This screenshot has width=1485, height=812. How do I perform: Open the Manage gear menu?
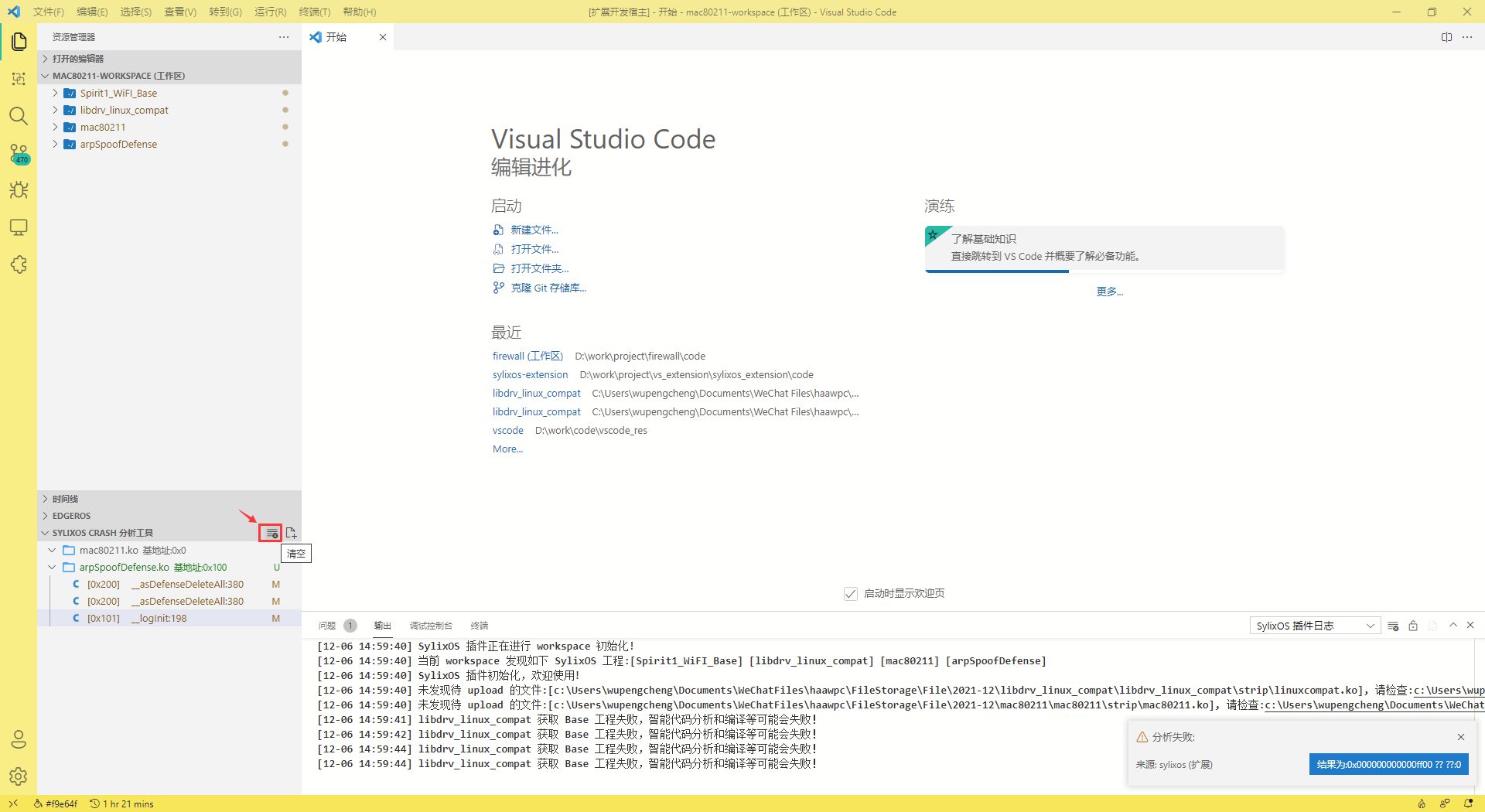pos(19,776)
